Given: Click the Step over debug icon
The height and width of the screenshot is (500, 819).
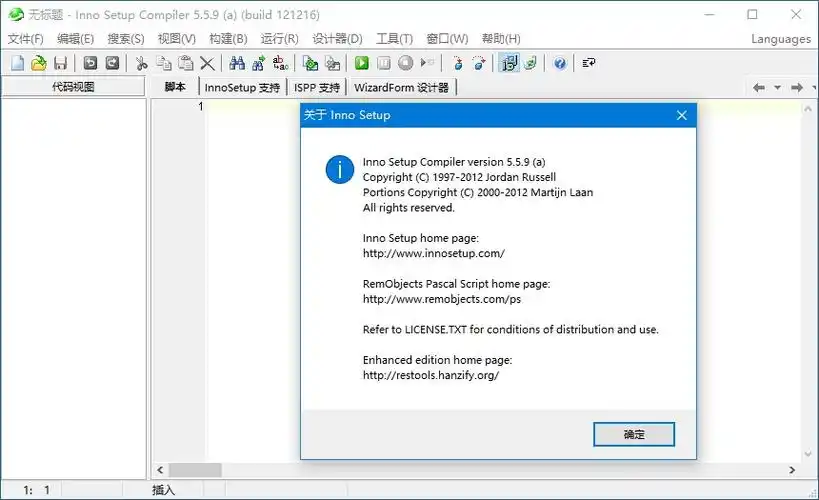Looking at the screenshot, I should 479,63.
